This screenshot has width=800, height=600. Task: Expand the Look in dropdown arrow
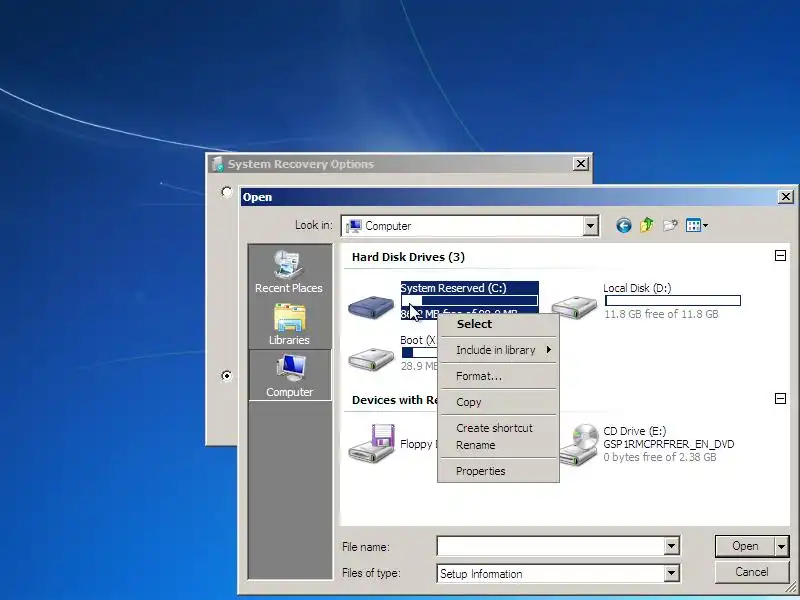pyautogui.click(x=590, y=226)
